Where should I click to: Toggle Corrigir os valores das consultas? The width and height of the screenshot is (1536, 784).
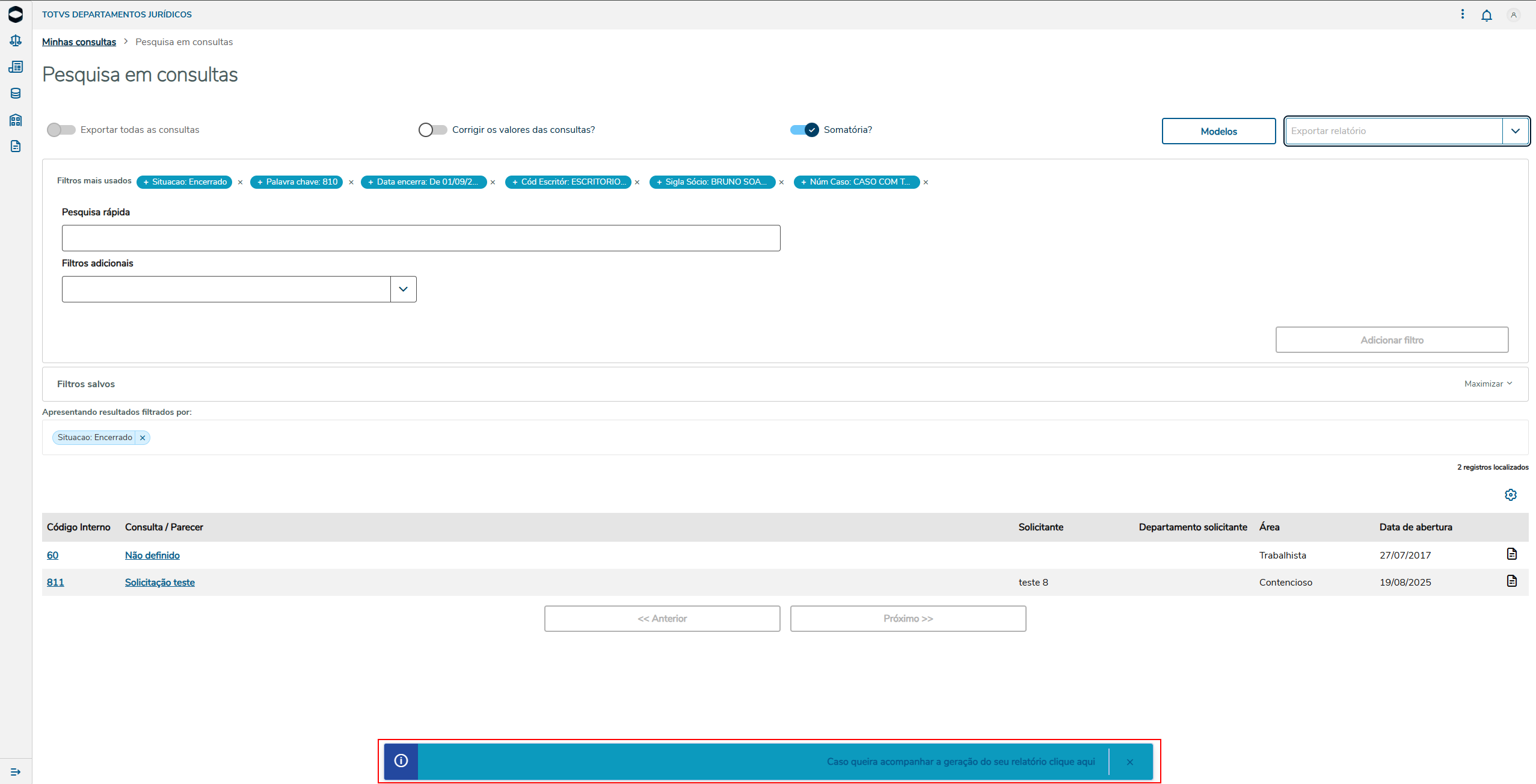(432, 130)
